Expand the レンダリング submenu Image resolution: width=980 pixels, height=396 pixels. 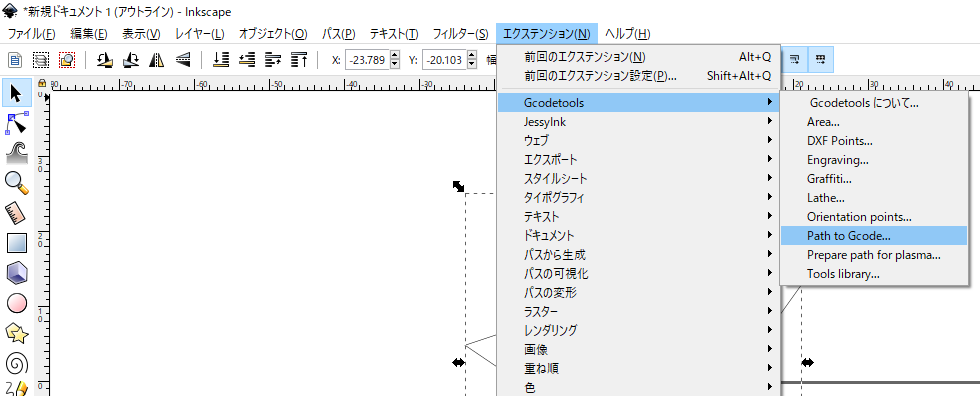(638, 330)
